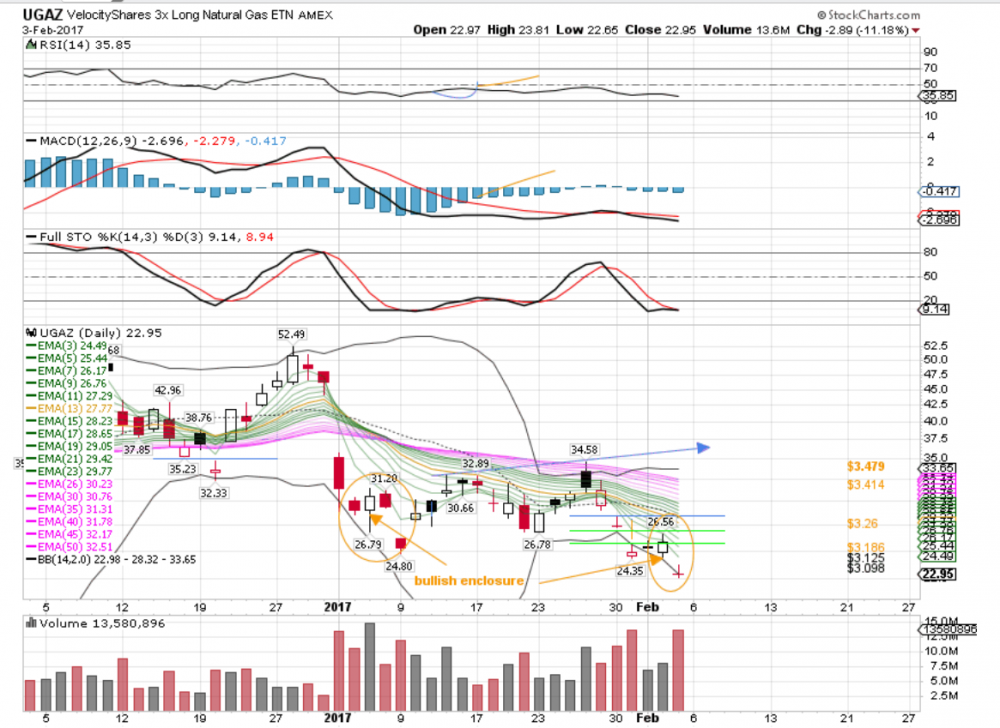
Task: Click the 34.58 price label
Action: click(x=584, y=450)
